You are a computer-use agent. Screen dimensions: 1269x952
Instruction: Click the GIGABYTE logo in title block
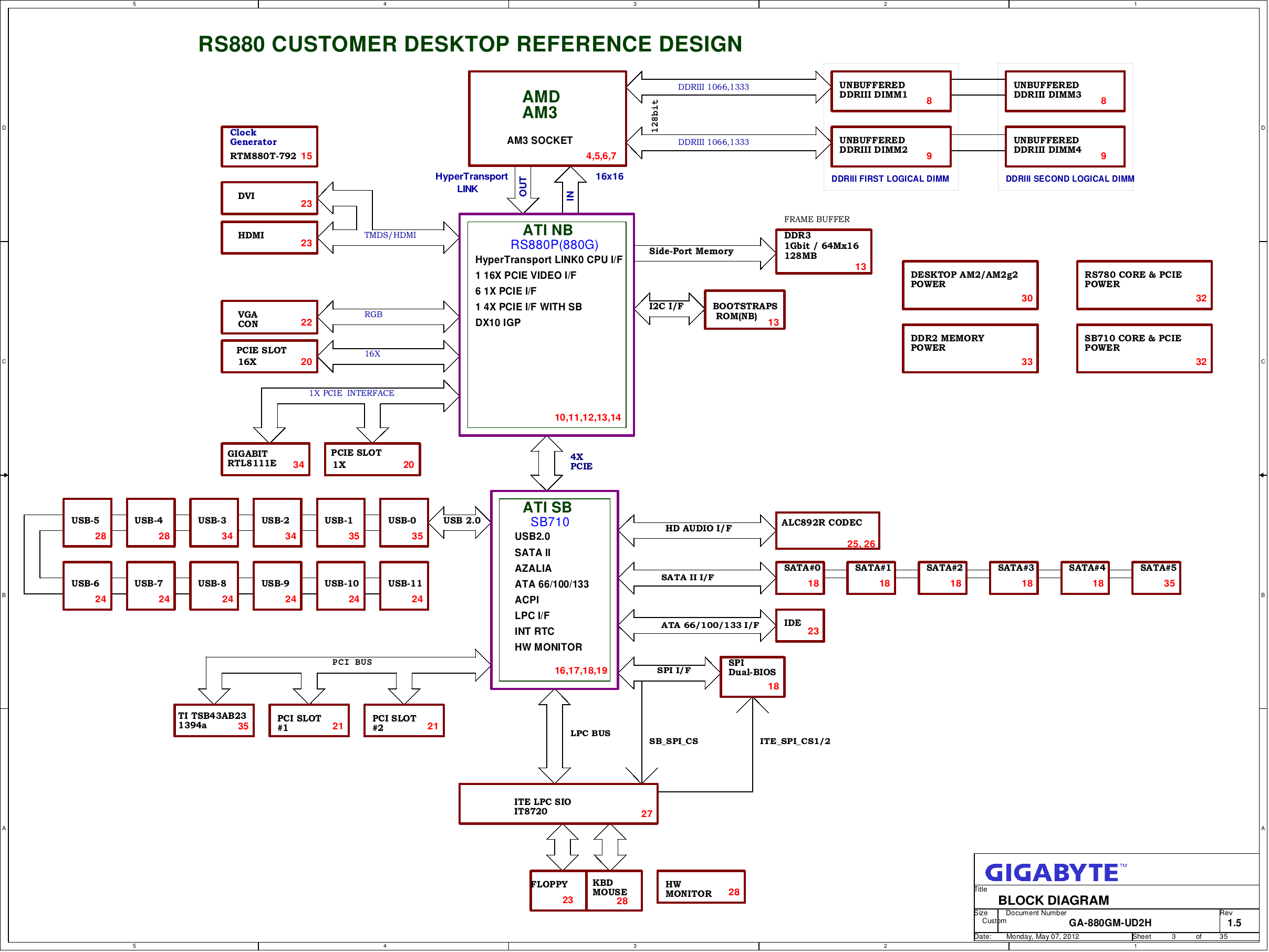point(1055,873)
